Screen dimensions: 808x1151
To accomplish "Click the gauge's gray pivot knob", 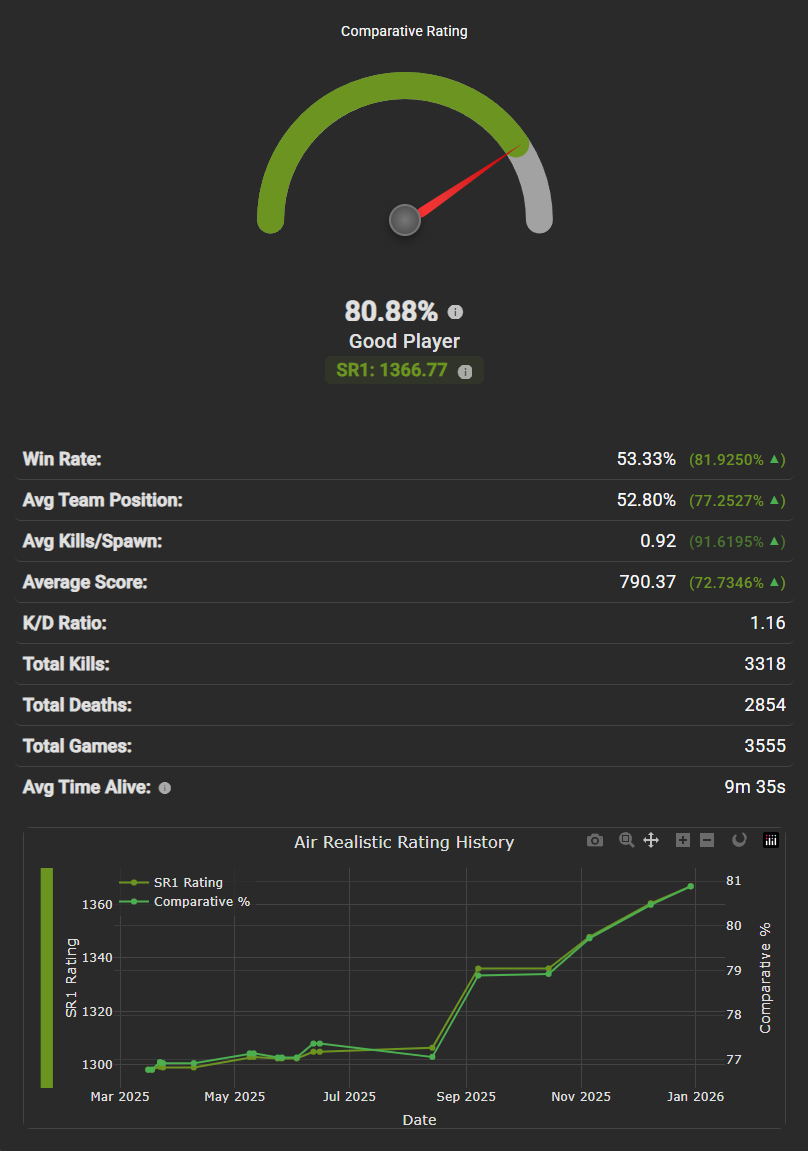I will coord(404,219).
